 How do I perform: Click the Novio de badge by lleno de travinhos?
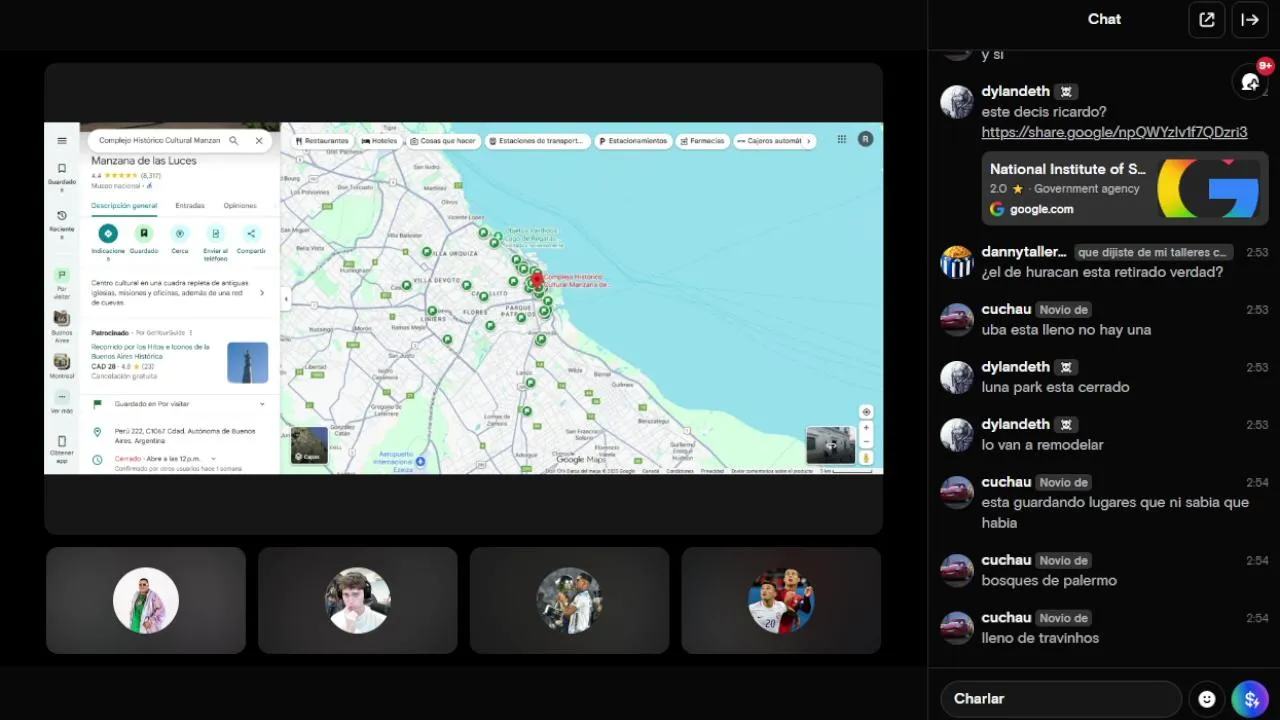(1063, 618)
